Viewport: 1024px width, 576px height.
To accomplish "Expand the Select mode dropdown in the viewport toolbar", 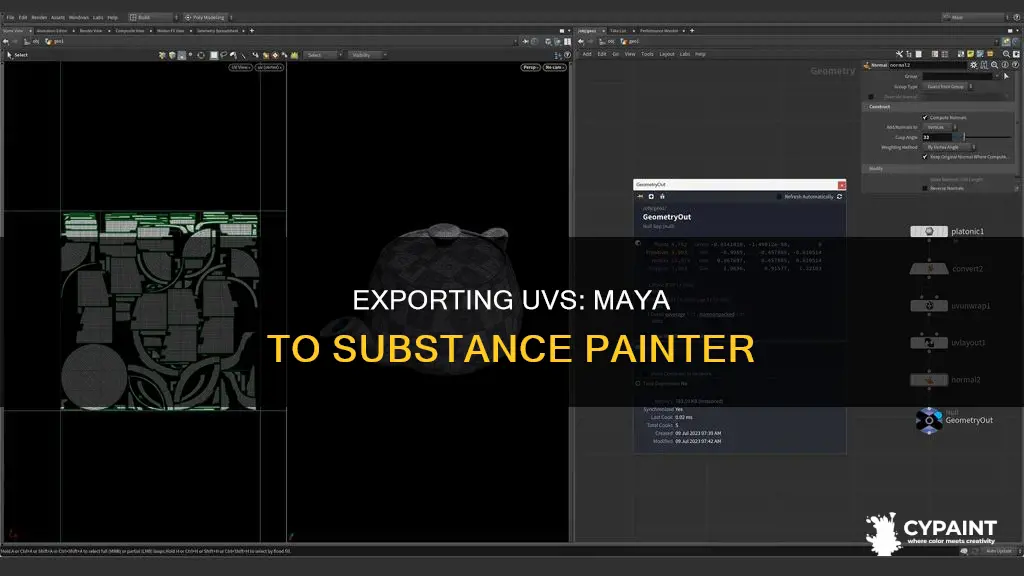I will pos(324,56).
